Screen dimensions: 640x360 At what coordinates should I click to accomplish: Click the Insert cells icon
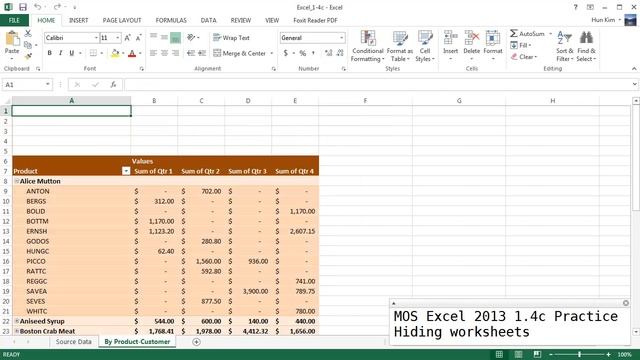(450, 38)
